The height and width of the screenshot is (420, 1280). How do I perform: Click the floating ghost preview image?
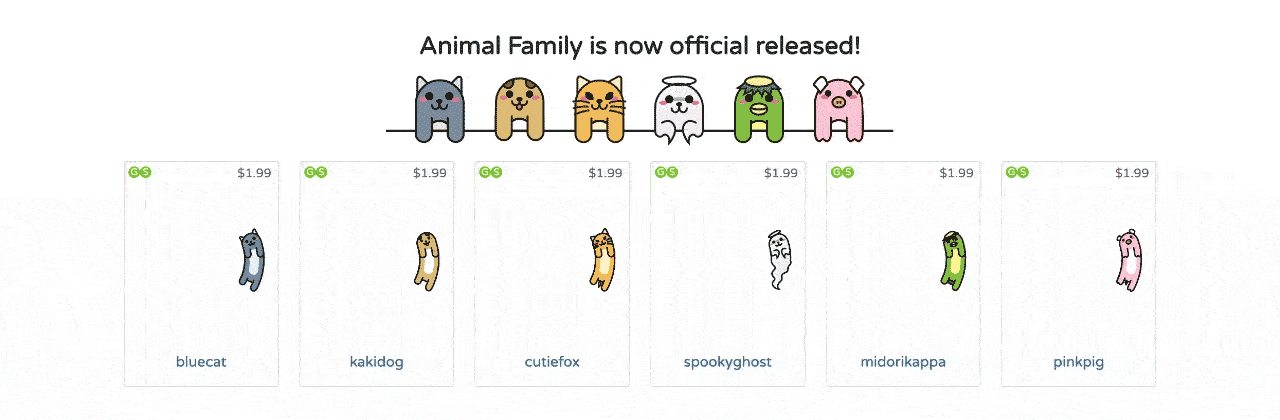coord(777,260)
